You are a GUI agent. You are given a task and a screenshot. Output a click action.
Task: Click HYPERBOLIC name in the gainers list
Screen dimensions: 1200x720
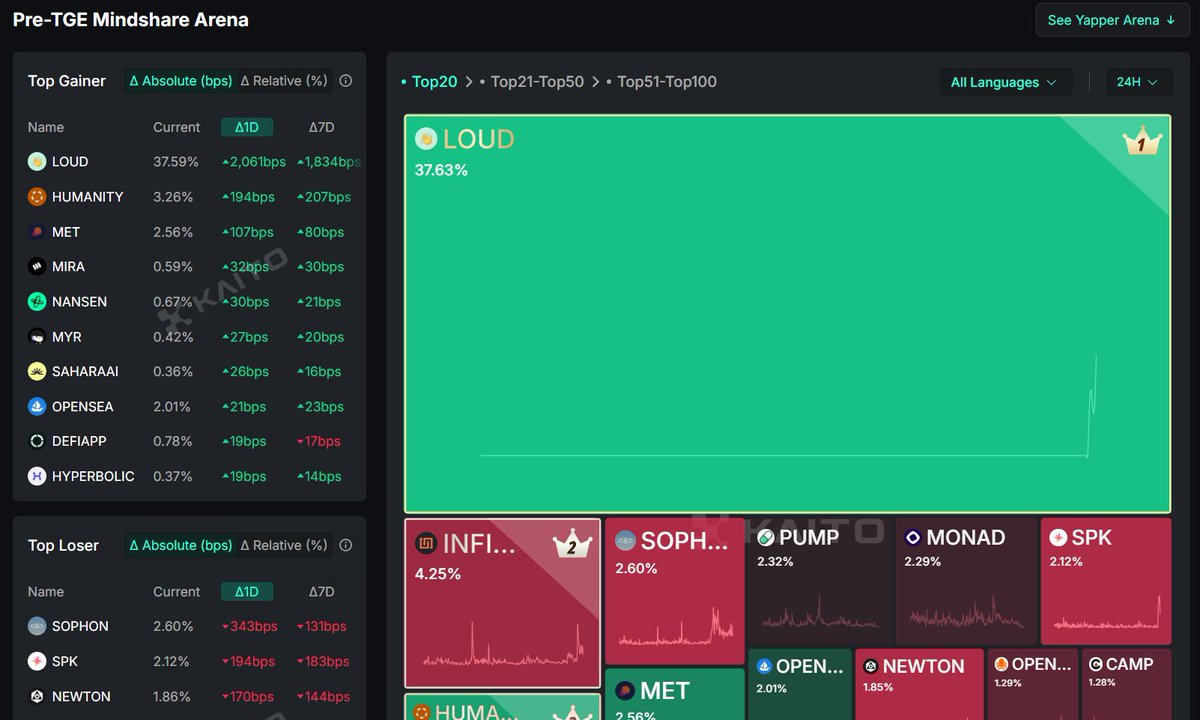point(93,476)
